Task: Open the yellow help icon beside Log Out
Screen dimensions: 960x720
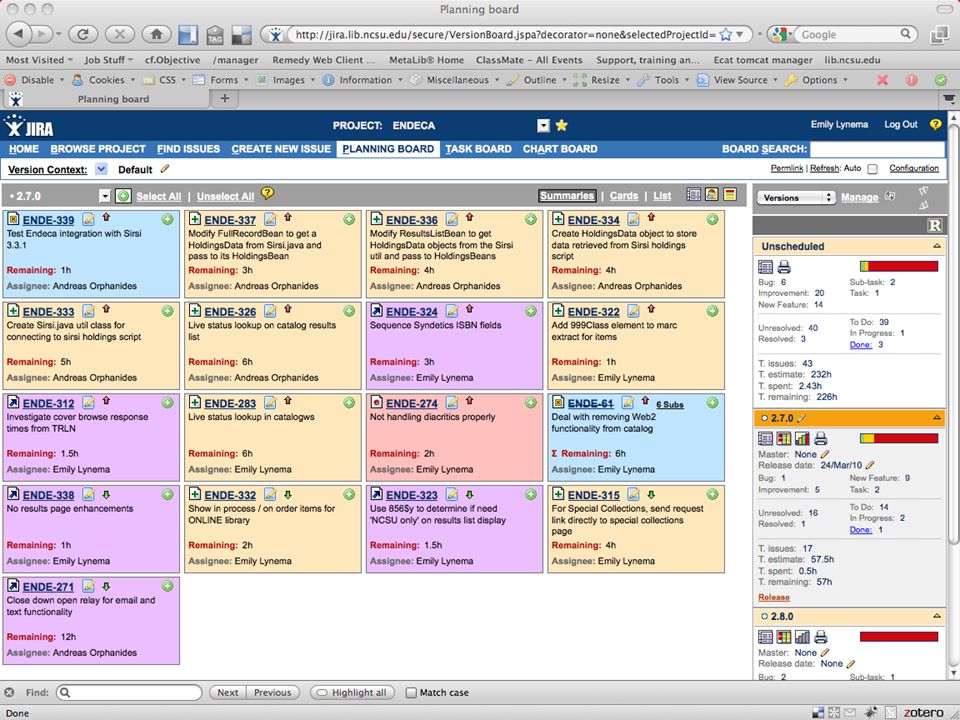Action: [x=935, y=124]
